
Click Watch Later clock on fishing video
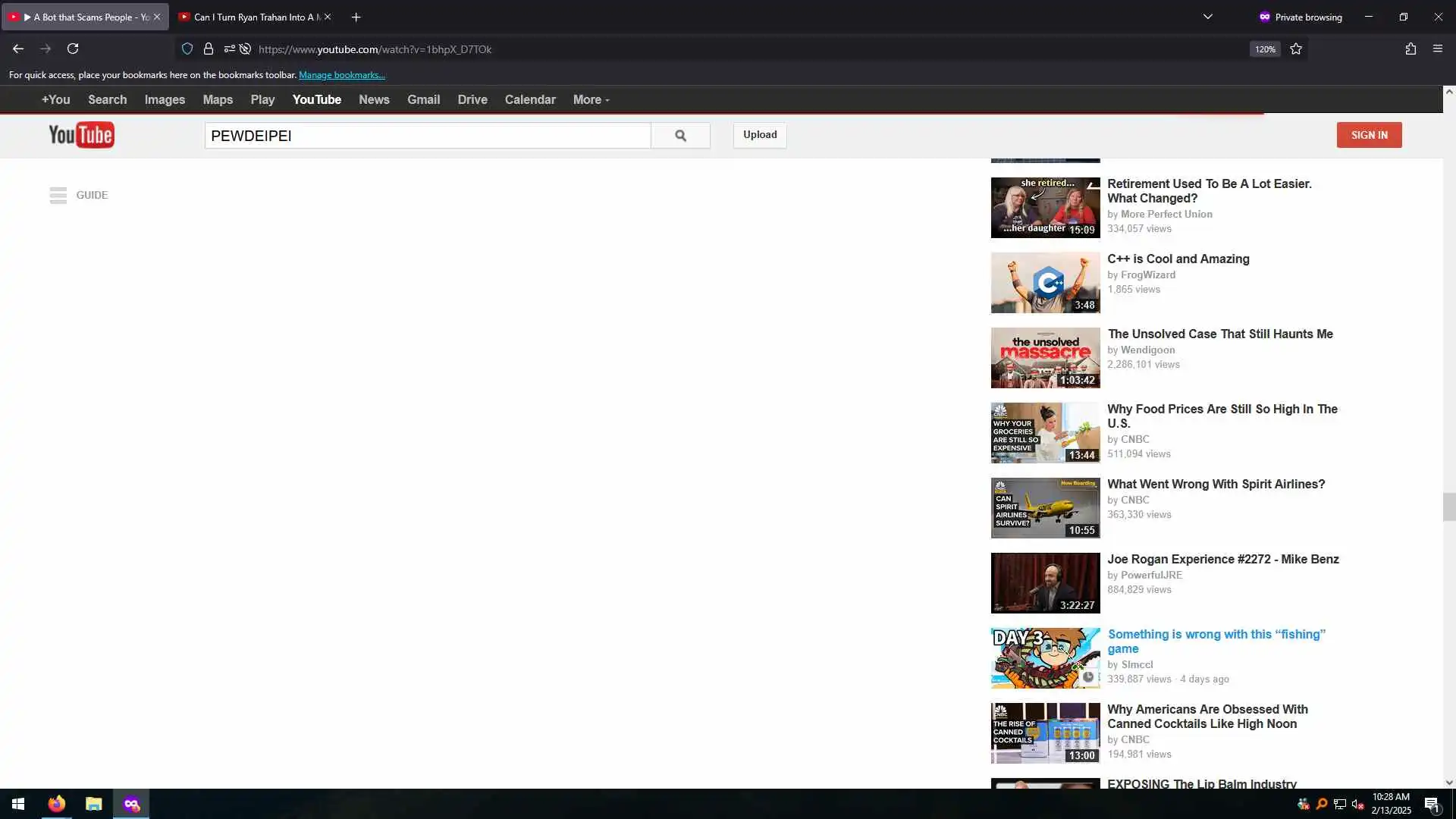tap(1088, 676)
